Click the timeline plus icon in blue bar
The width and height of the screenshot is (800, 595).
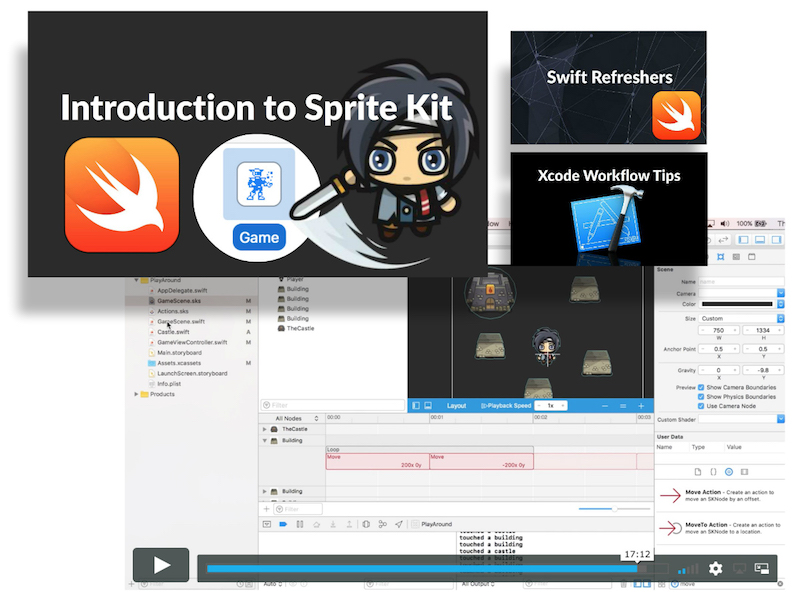(x=641, y=406)
